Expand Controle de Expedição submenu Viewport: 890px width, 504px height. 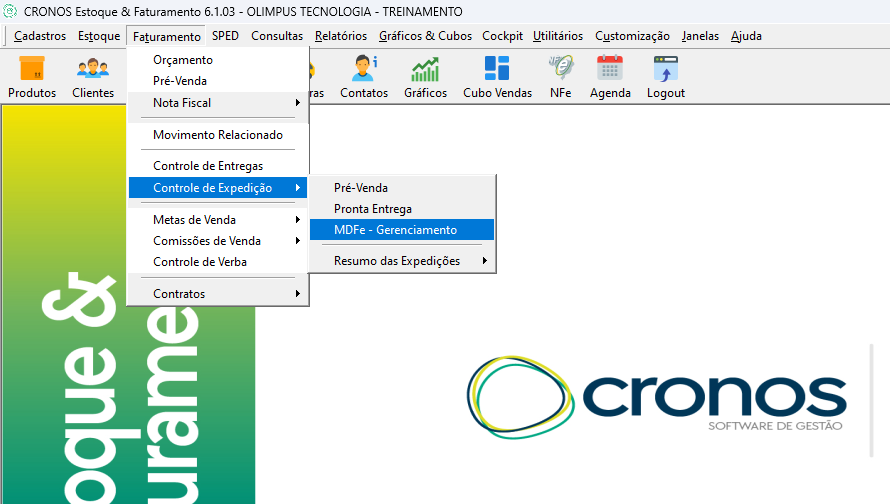(218, 187)
